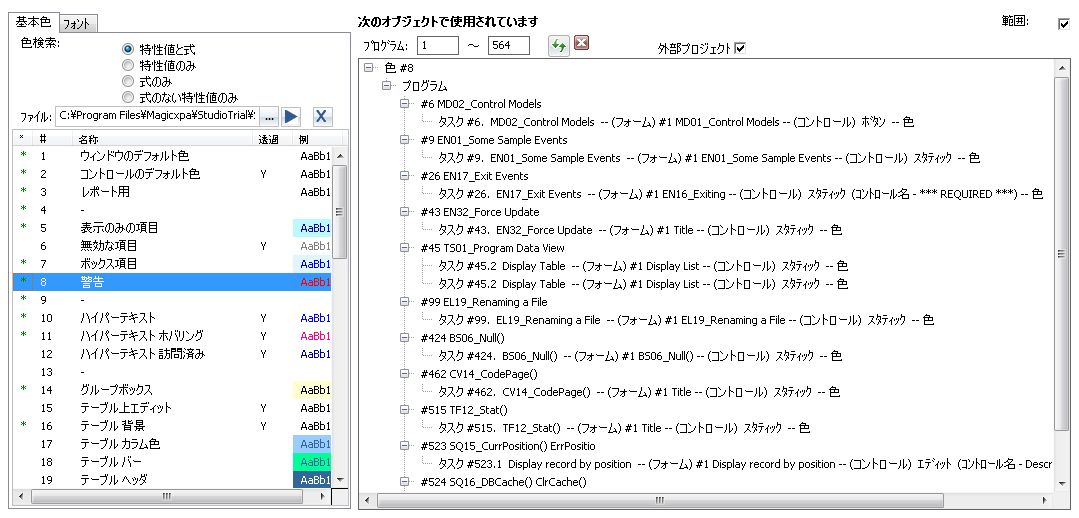Click the テーブル ヘッダ dark blue sample

[312, 479]
